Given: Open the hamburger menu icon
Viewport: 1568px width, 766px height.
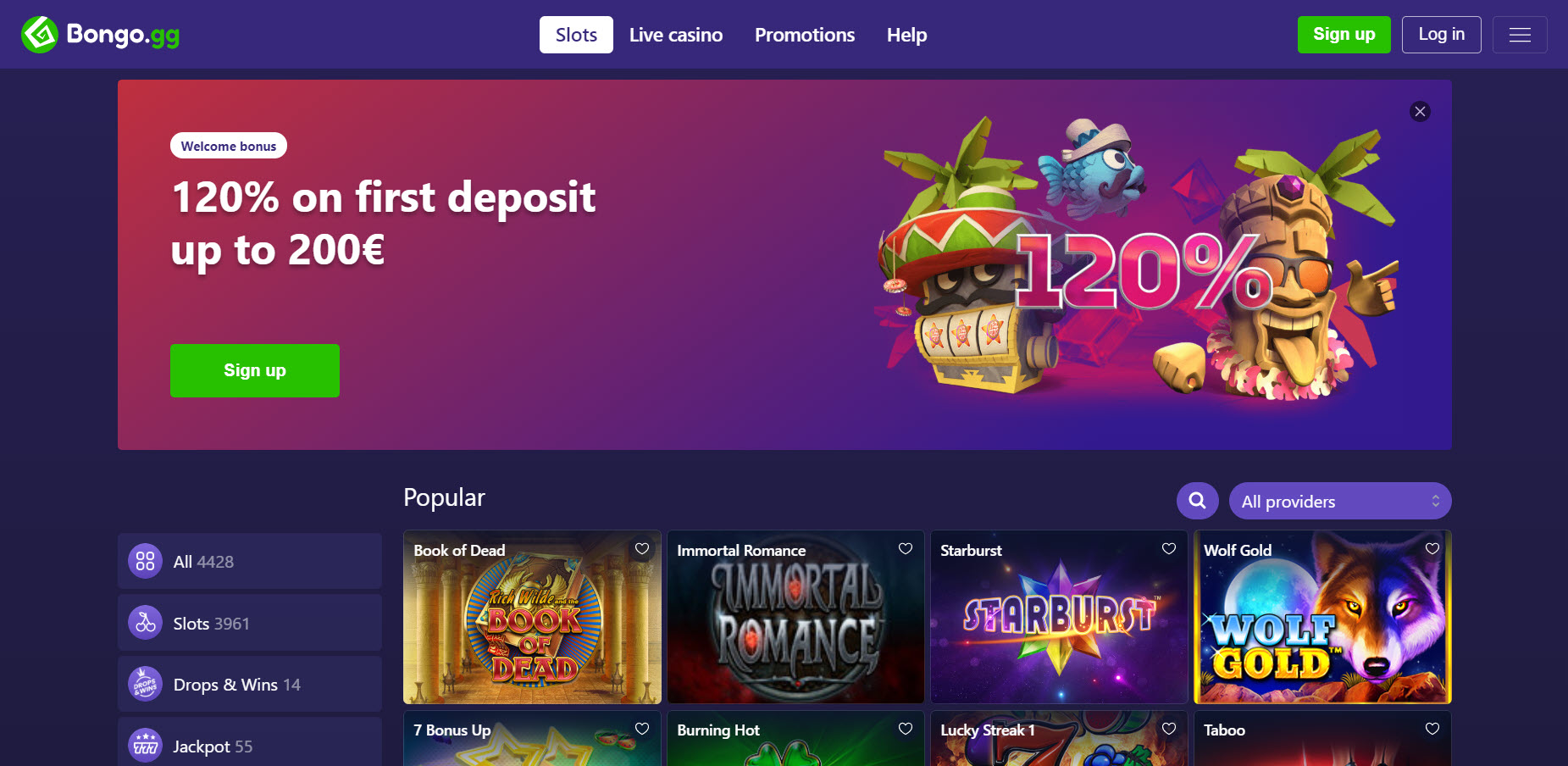Looking at the screenshot, I should click(1520, 35).
